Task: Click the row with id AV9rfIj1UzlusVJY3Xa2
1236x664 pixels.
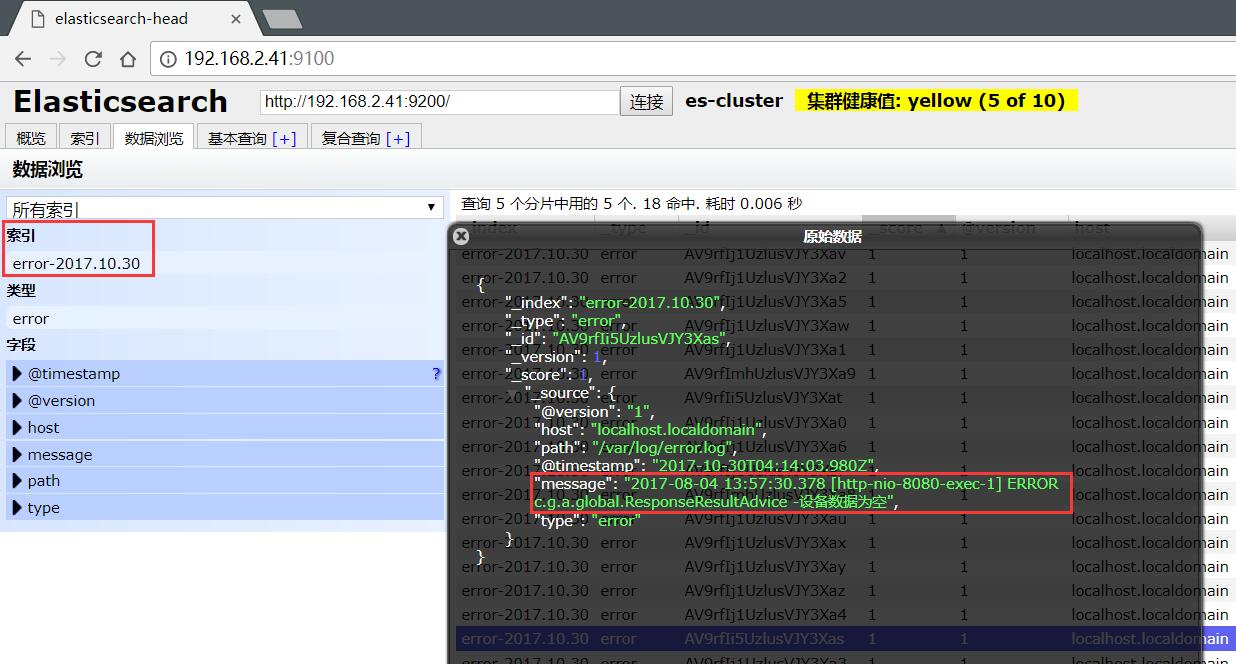Action: [845, 278]
